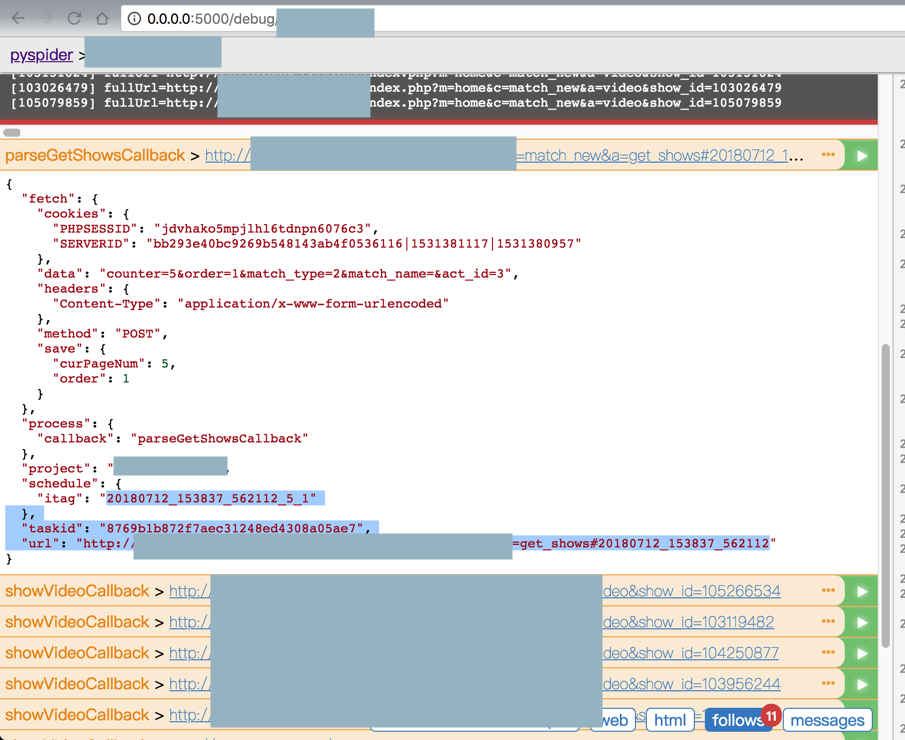Reload the page with refresh icon
Viewport: 905px width, 740px height.
74,18
